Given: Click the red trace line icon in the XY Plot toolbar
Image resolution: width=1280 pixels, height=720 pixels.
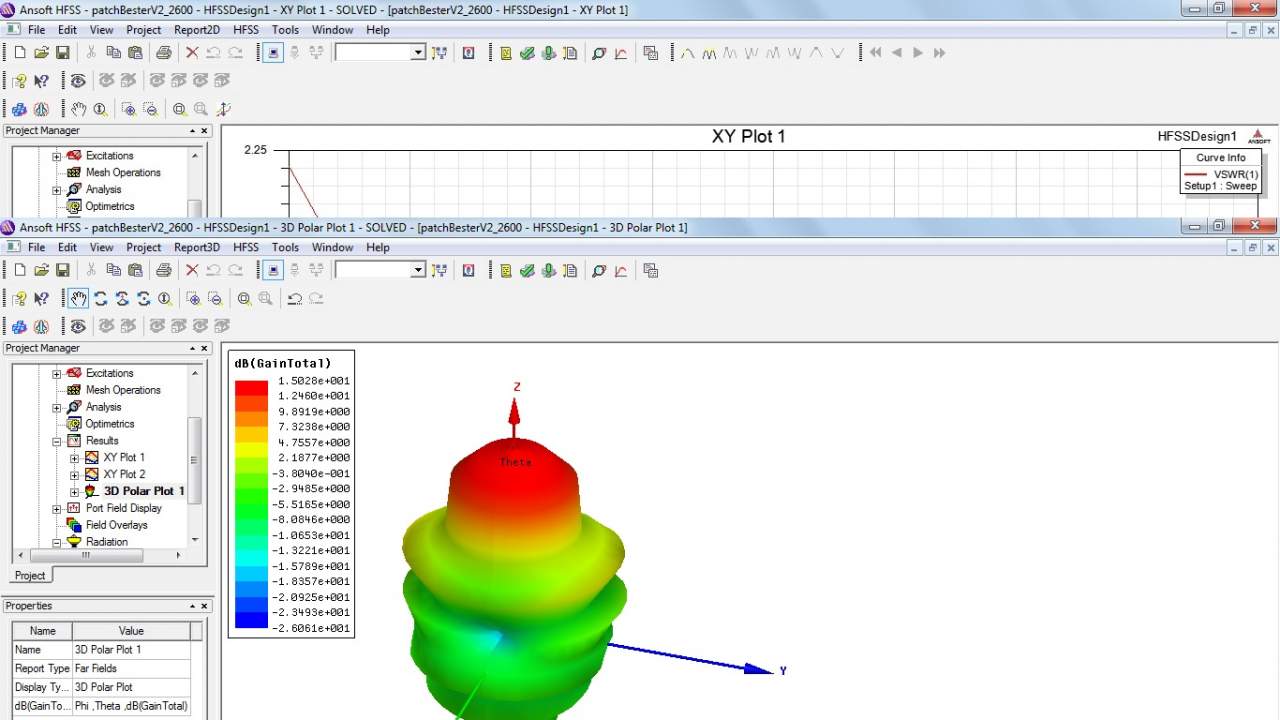Looking at the screenshot, I should point(620,52).
